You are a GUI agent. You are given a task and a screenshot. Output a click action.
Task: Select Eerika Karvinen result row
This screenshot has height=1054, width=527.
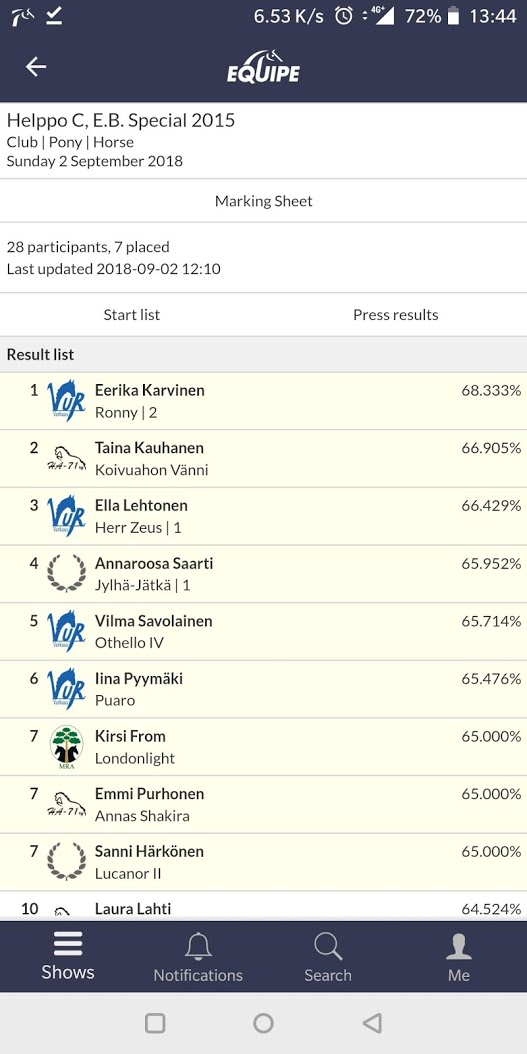264,401
